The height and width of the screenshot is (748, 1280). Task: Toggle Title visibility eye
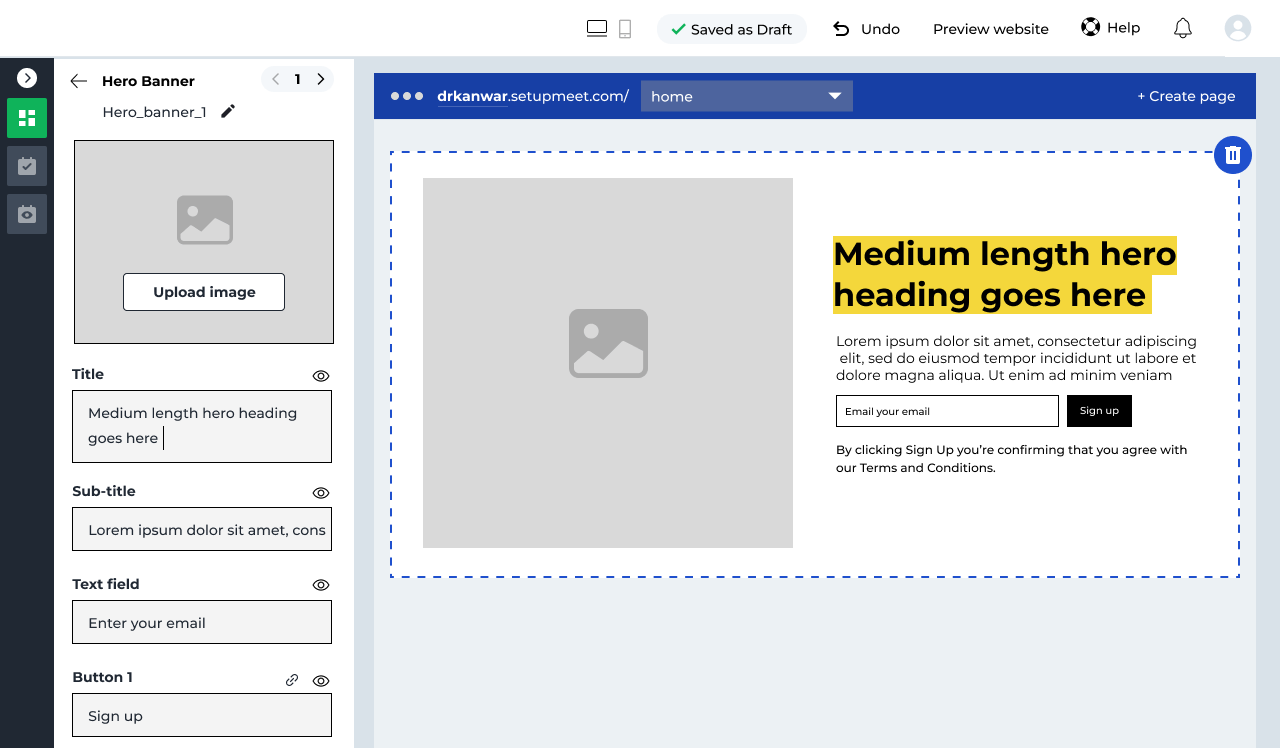[321, 376]
